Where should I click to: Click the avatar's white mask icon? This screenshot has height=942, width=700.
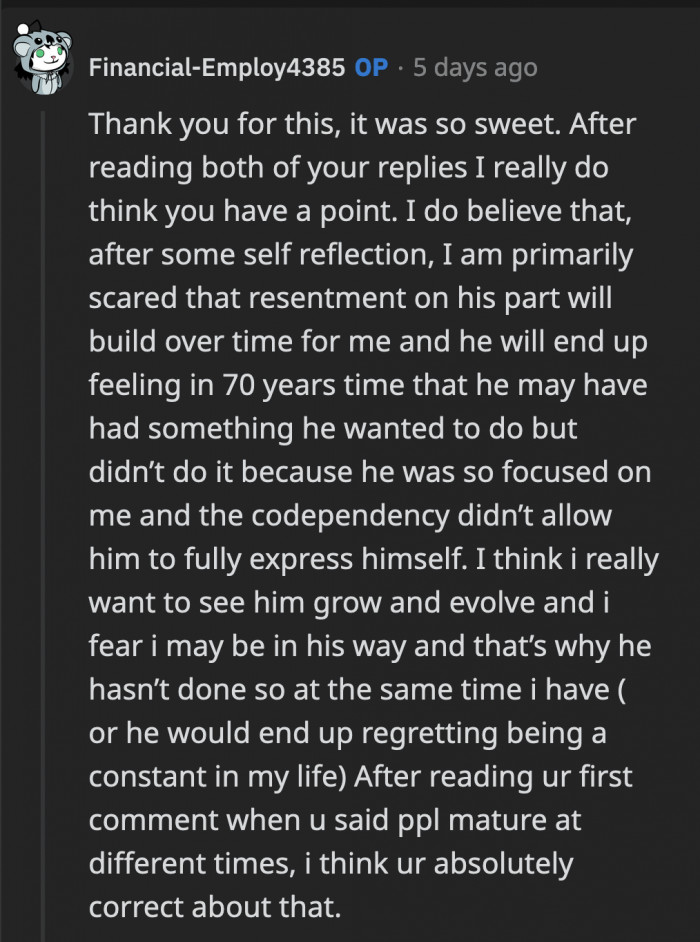coord(48,60)
